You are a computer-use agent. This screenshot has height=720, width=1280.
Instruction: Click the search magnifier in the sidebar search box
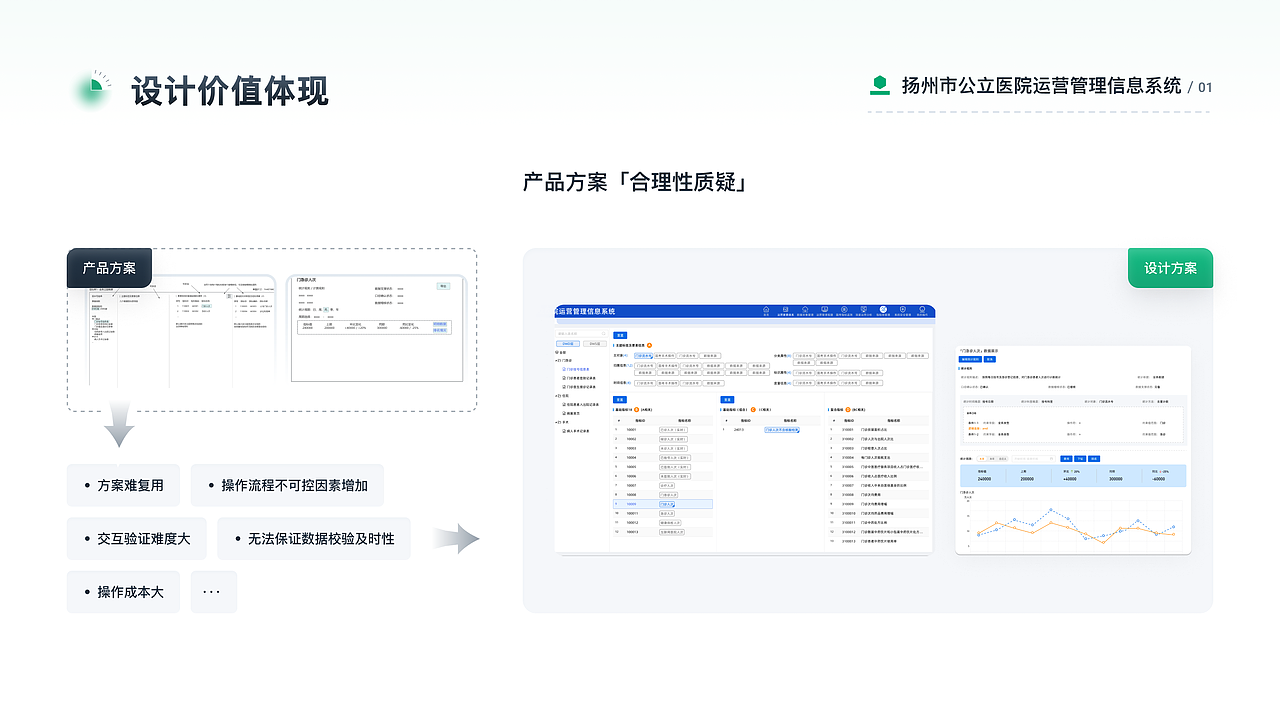(x=603, y=334)
